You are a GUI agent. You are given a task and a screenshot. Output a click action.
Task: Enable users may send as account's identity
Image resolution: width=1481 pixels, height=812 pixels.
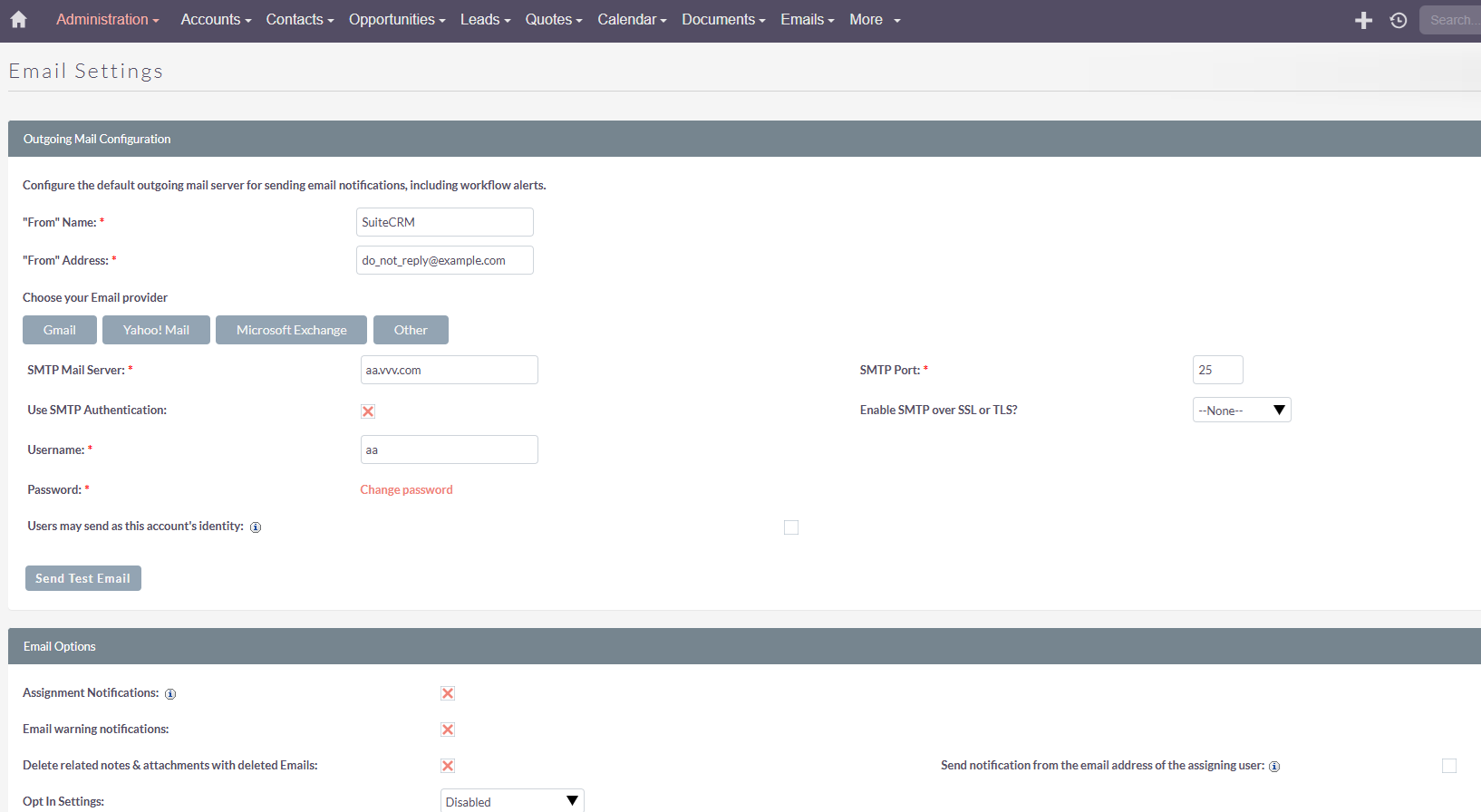click(x=791, y=527)
